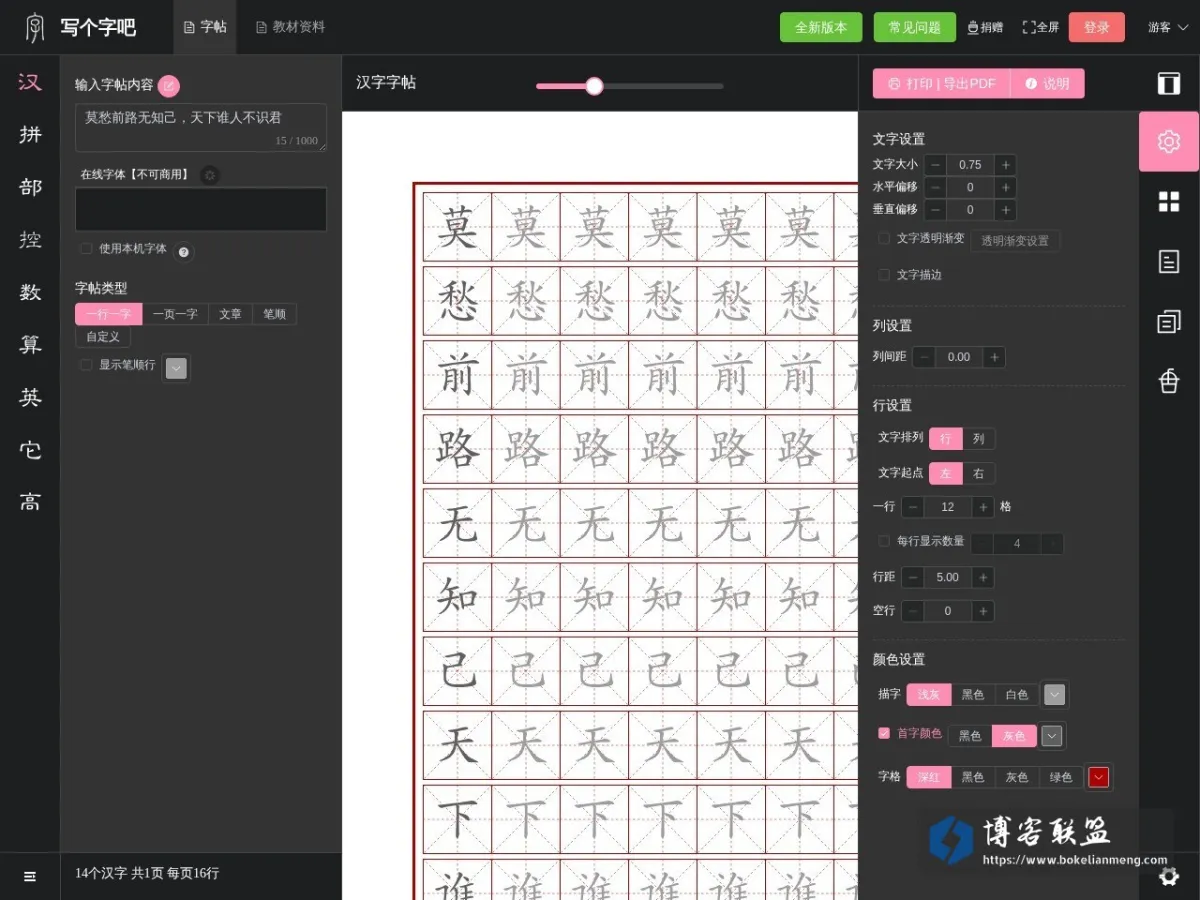Click the 输入字帖内容 text area
This screenshot has height=900, width=1200.
(x=201, y=127)
